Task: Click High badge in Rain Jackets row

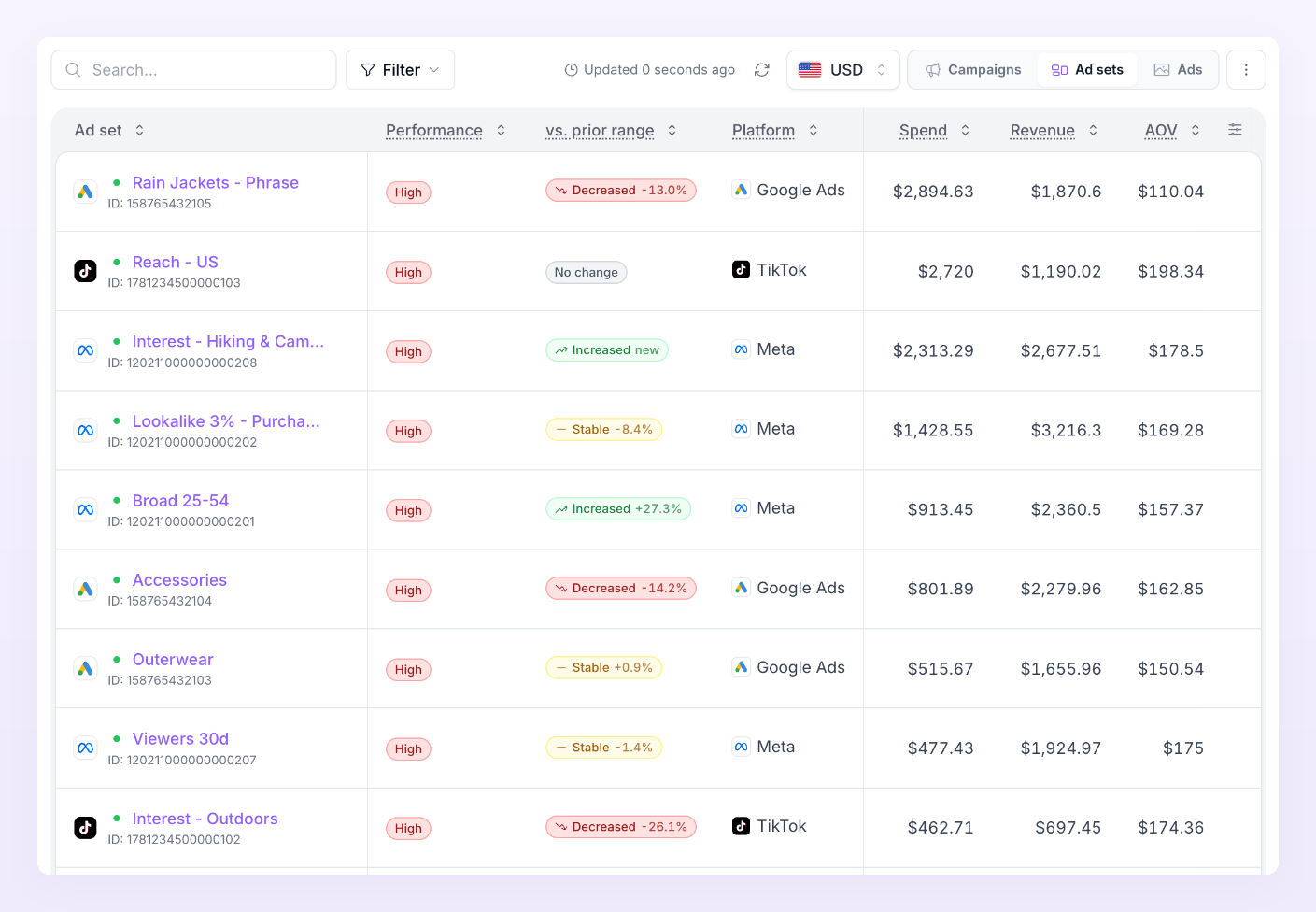Action: pos(408,192)
